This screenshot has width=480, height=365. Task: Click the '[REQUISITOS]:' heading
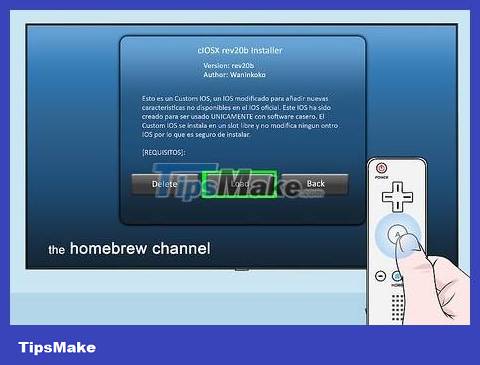tap(164, 152)
